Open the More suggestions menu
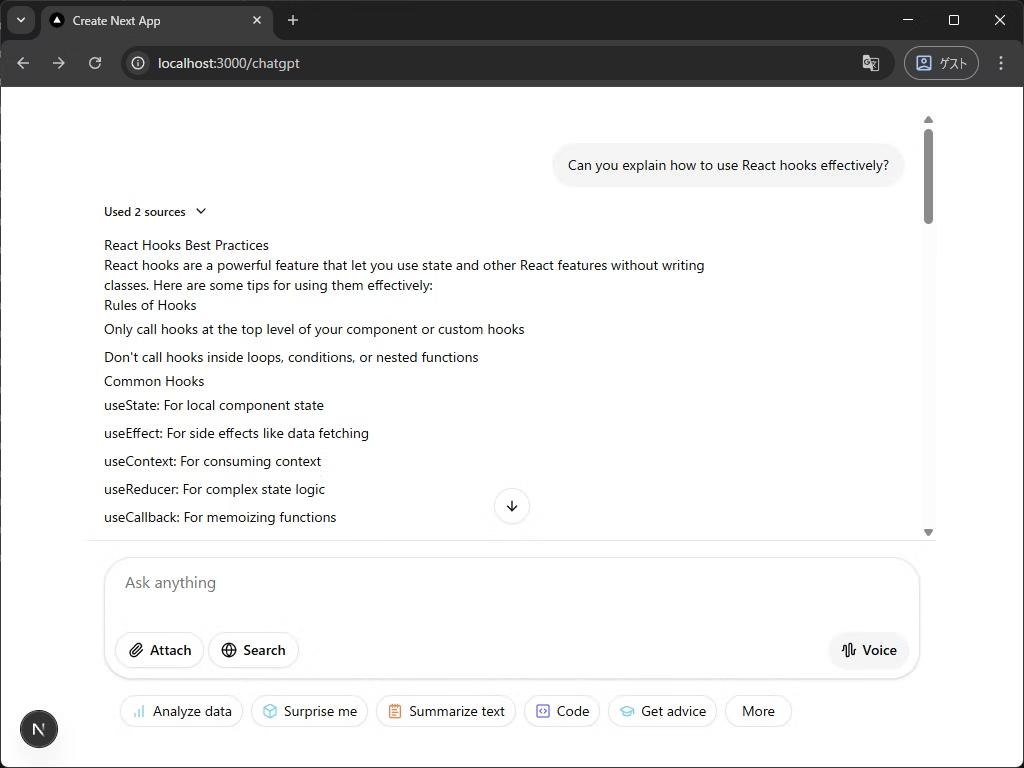This screenshot has height=768, width=1024. pos(758,711)
